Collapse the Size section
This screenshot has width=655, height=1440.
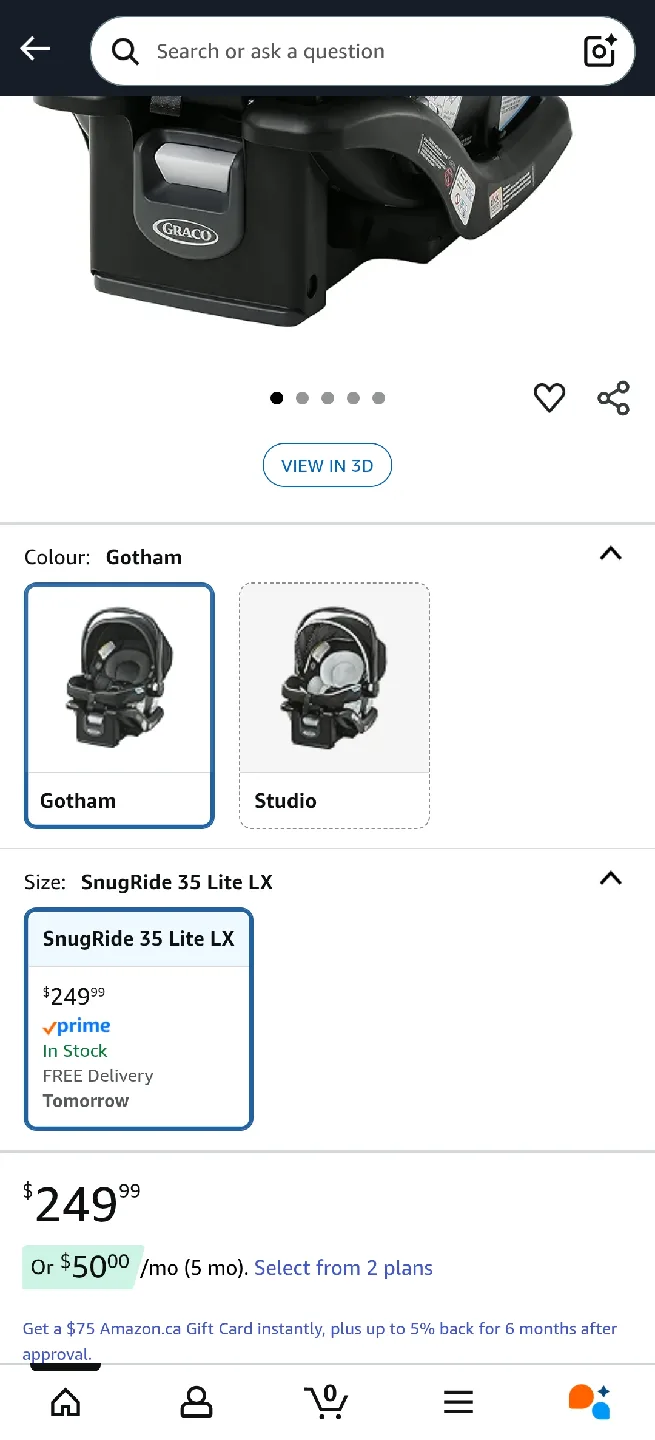pos(610,879)
